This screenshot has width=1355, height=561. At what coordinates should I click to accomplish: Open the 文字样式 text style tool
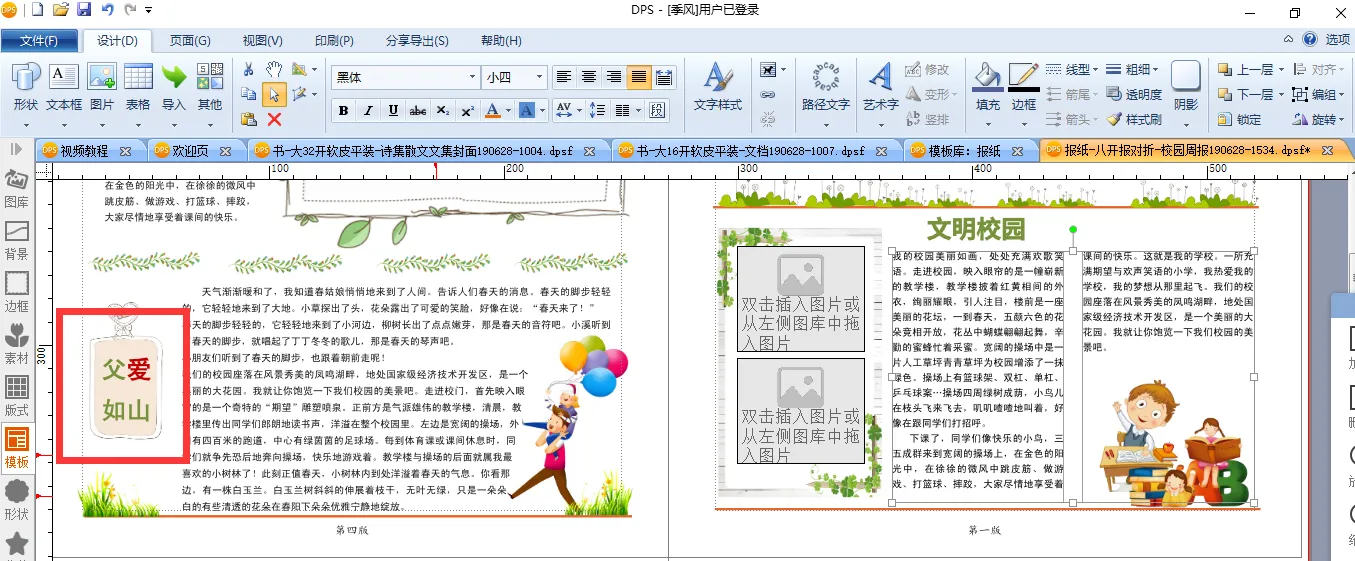coord(717,87)
